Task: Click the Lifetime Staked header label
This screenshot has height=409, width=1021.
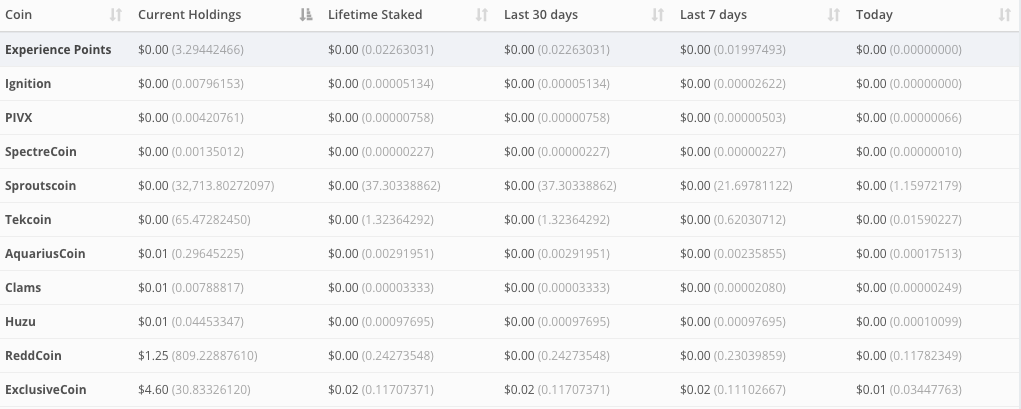Action: click(x=375, y=15)
